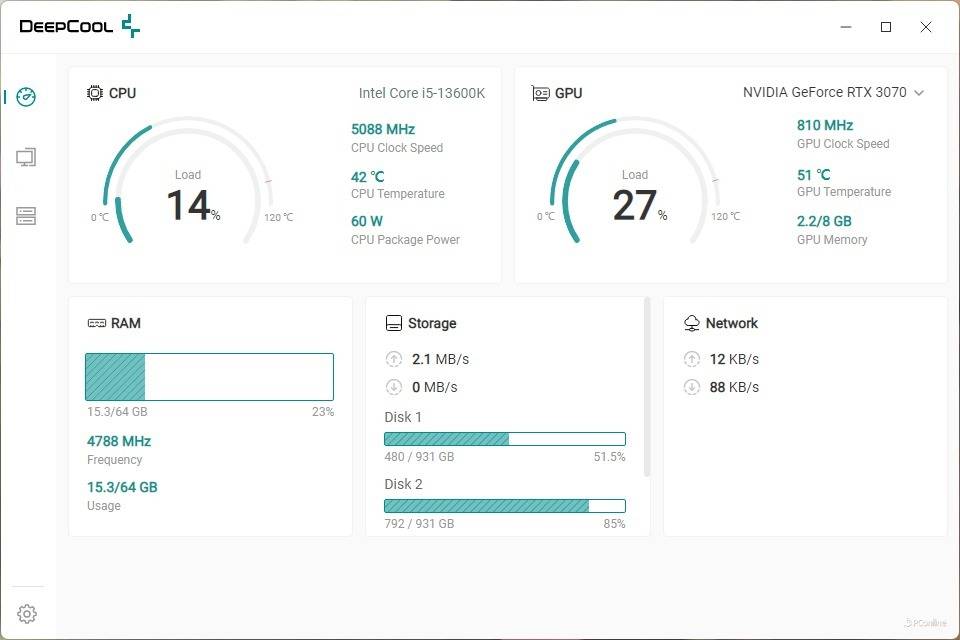Click the Storage download arrow icon
This screenshot has width=960, height=640.
(x=394, y=387)
